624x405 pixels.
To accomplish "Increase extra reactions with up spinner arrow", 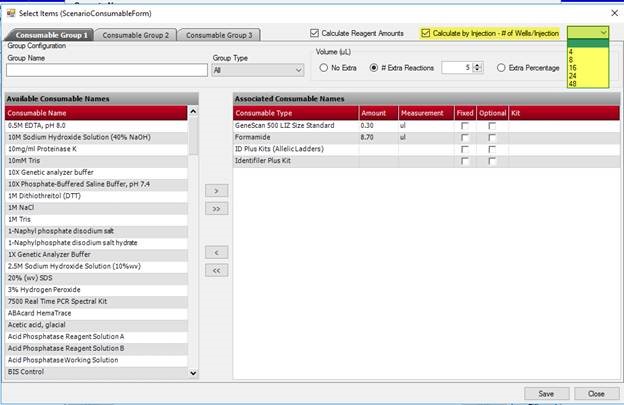I will (478, 66).
